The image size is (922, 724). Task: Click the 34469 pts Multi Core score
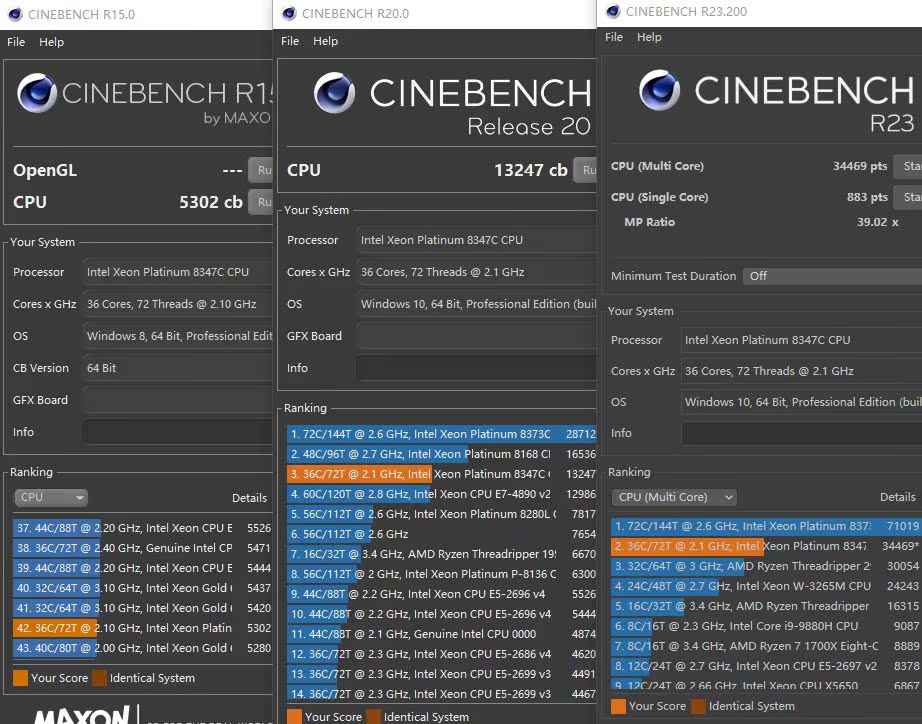pyautogui.click(x=860, y=166)
